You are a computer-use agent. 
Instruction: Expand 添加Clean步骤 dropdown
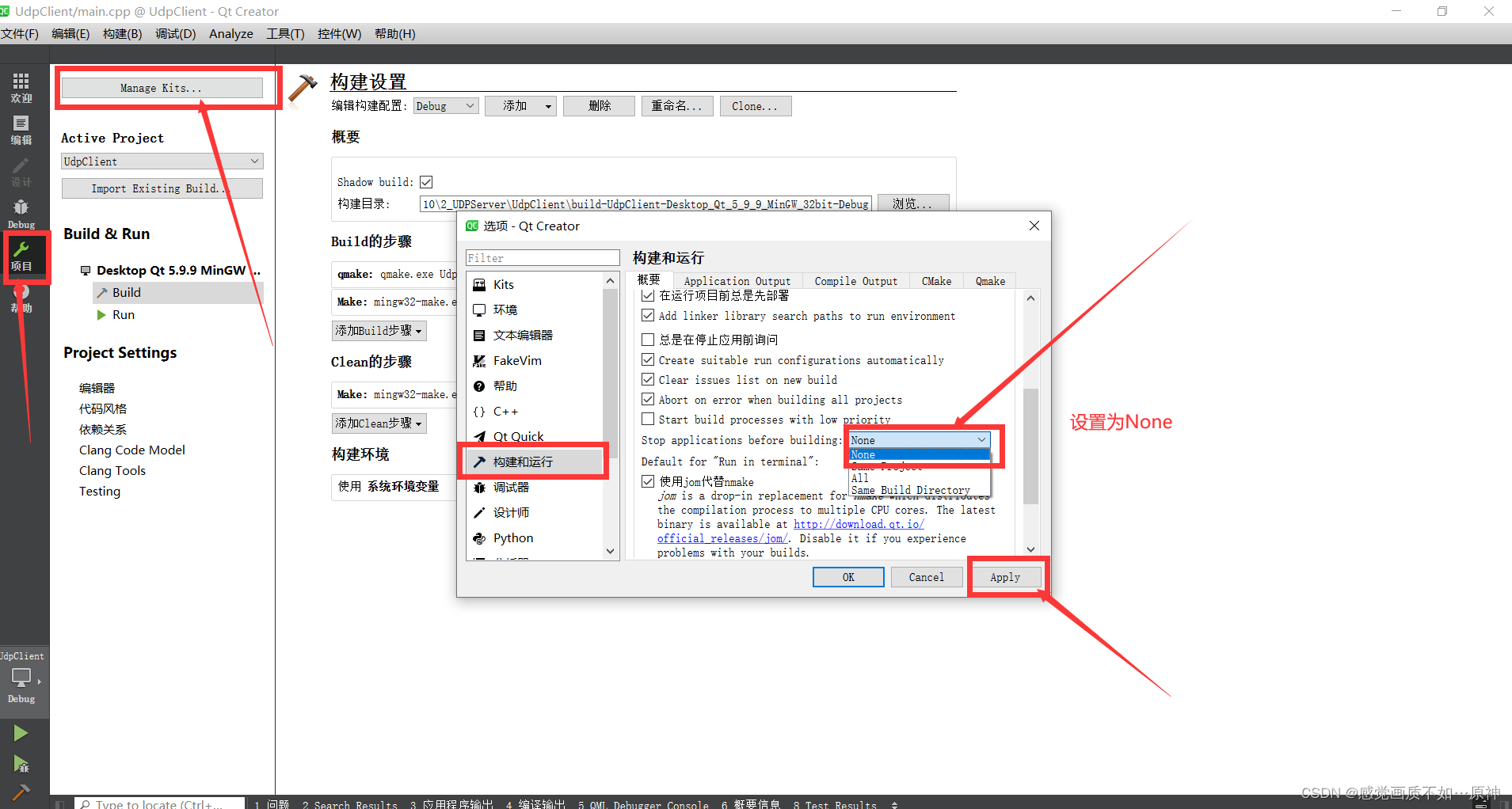379,423
